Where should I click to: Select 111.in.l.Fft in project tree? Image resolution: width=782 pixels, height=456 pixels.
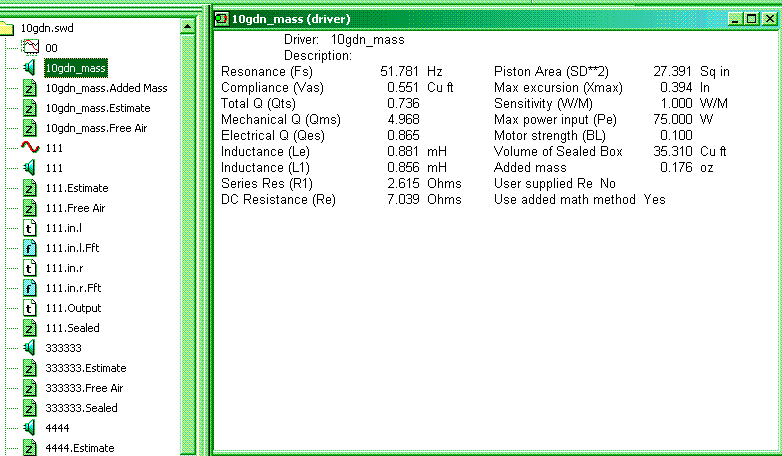point(72,248)
